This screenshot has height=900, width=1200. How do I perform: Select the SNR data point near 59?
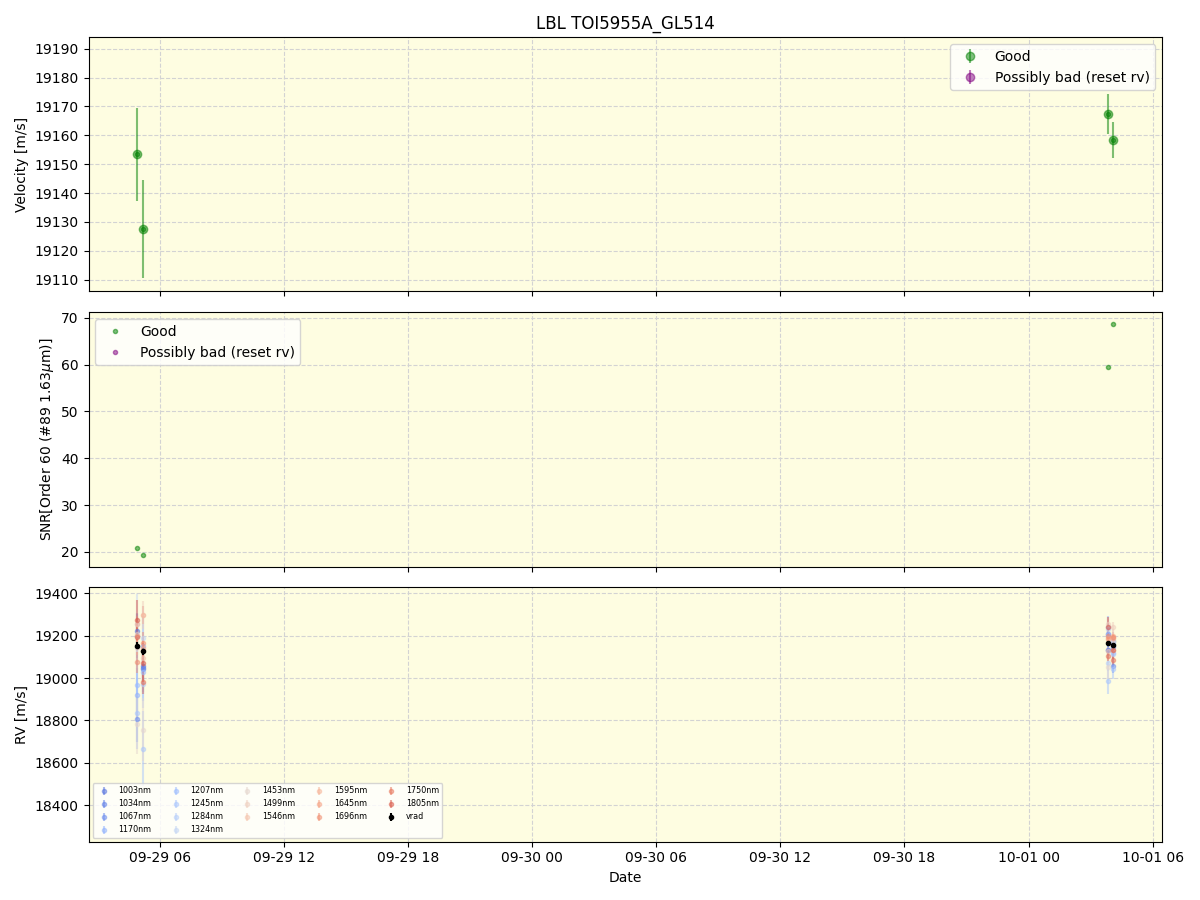1108,367
